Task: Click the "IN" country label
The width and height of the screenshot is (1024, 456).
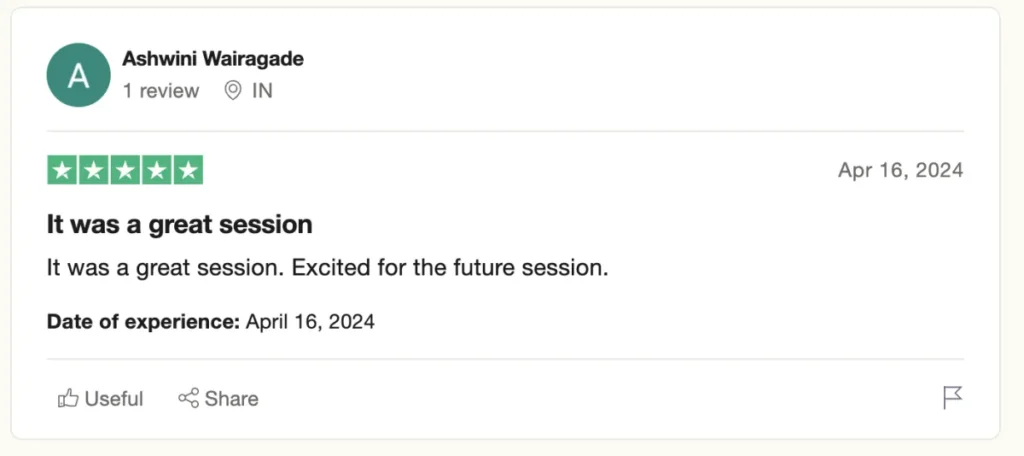Action: tap(262, 91)
